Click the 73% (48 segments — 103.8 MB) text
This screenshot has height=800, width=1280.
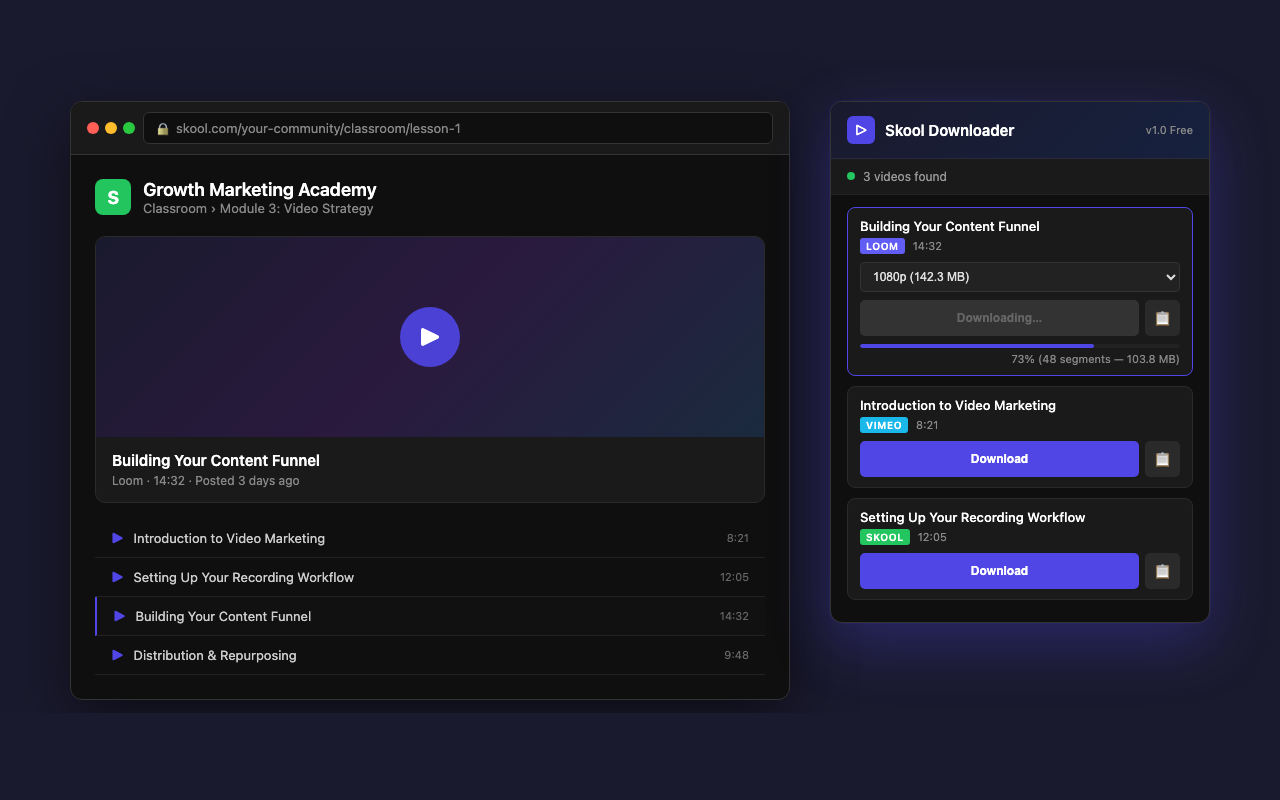pos(1095,359)
